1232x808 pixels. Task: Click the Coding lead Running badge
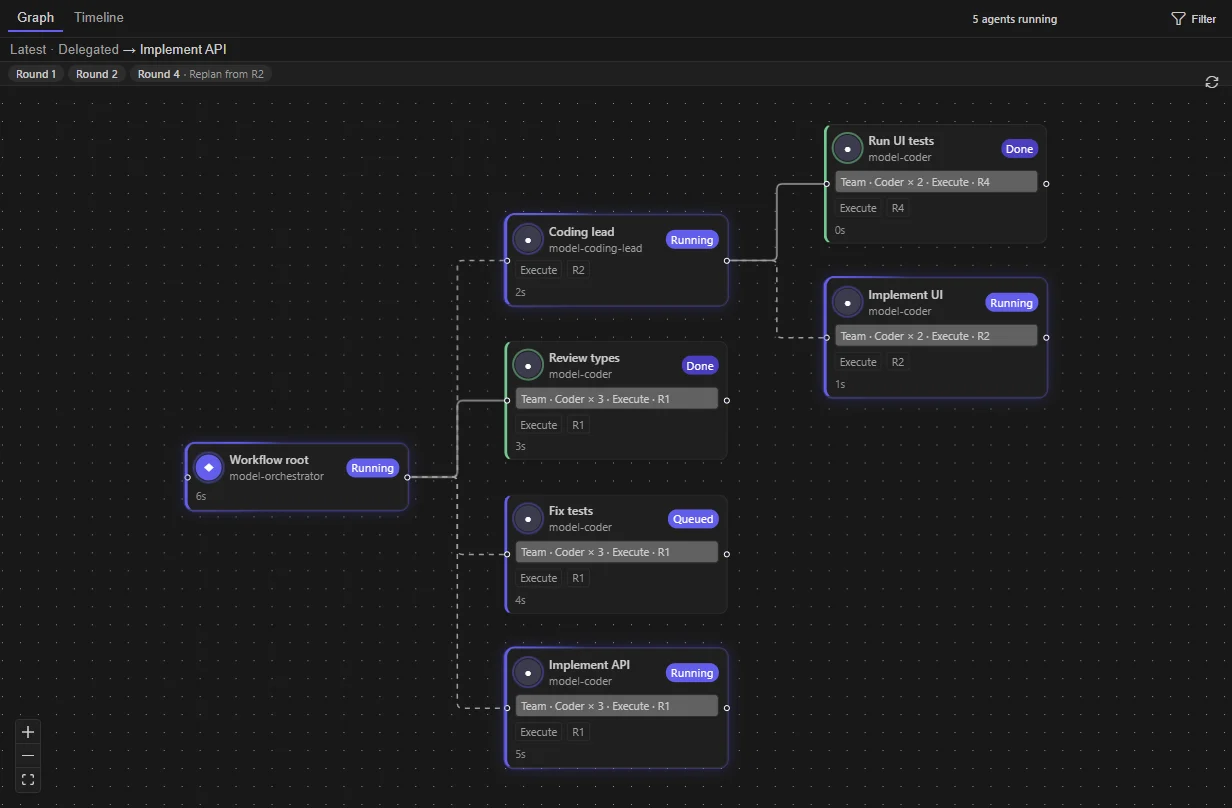692,240
